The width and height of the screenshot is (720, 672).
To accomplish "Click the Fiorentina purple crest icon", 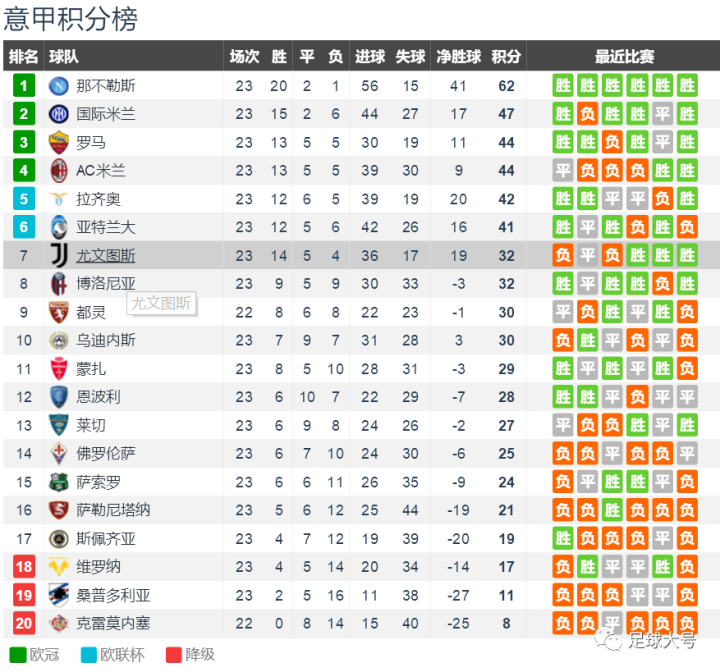I will (59, 453).
